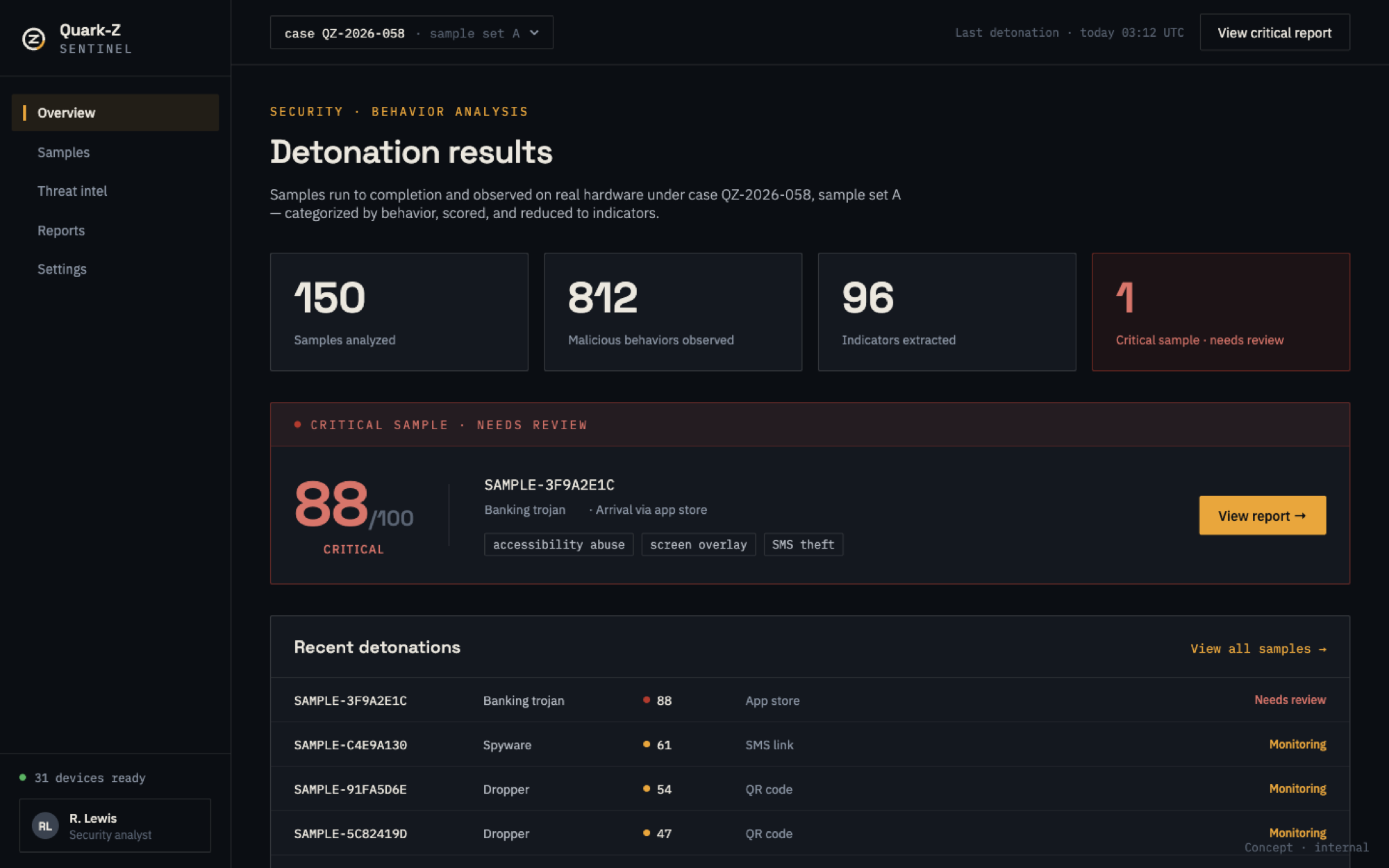Click the screen overlay tag
The image size is (1389, 868).
point(698,544)
